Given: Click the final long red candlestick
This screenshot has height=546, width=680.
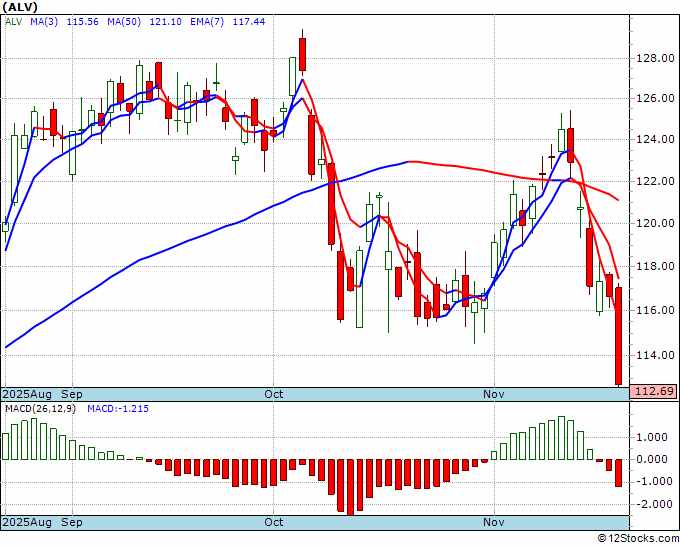Looking at the screenshot, I should coord(619,336).
